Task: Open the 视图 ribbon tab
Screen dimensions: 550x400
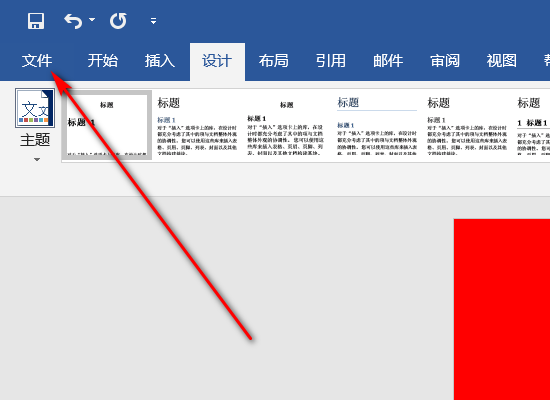Action: click(502, 61)
